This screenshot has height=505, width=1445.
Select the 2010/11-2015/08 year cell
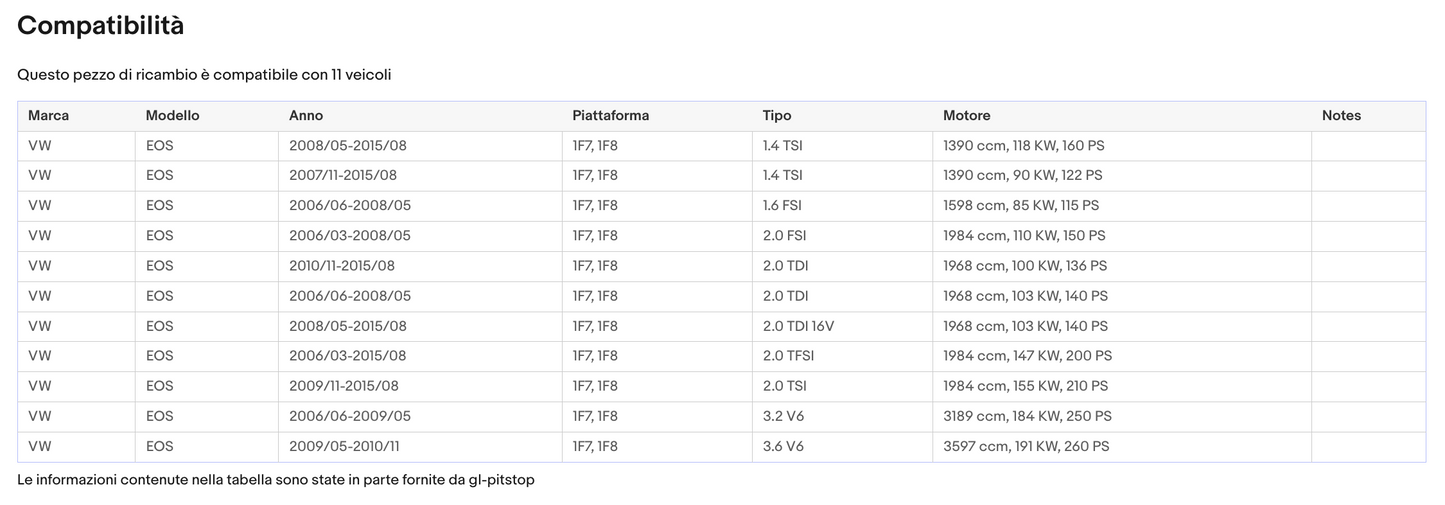(343, 266)
